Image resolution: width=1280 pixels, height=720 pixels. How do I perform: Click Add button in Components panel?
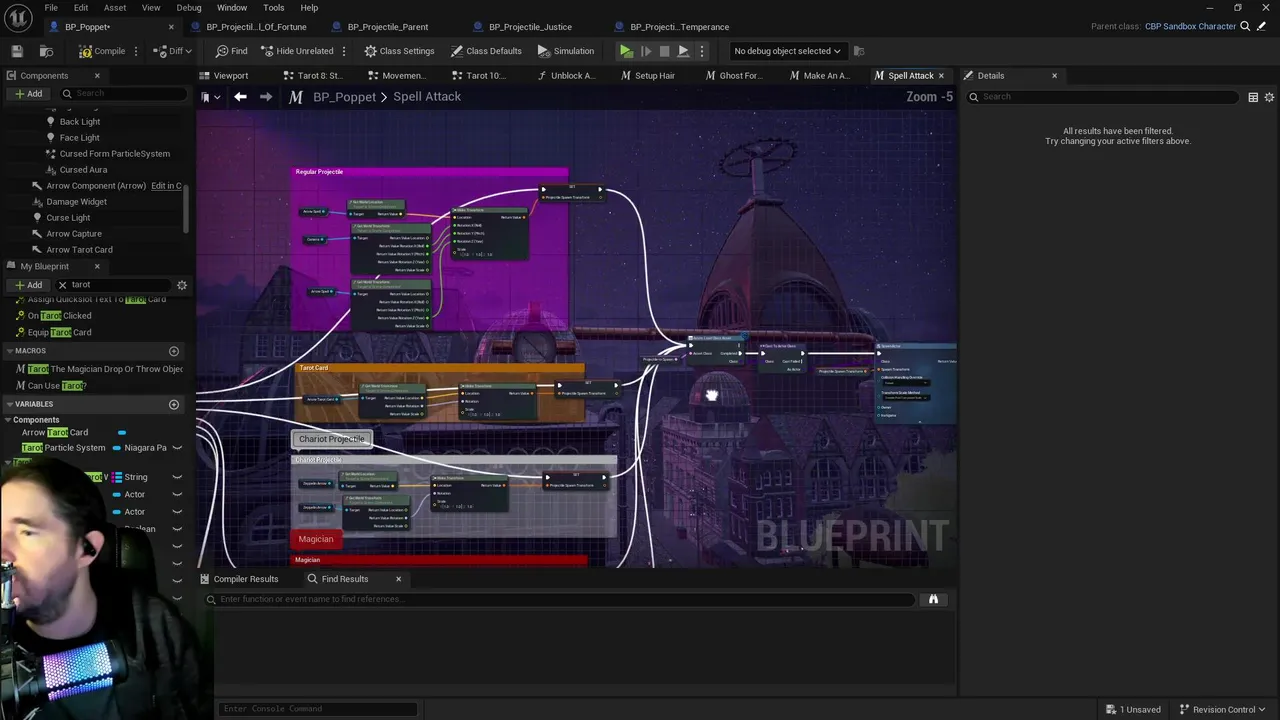coord(28,94)
